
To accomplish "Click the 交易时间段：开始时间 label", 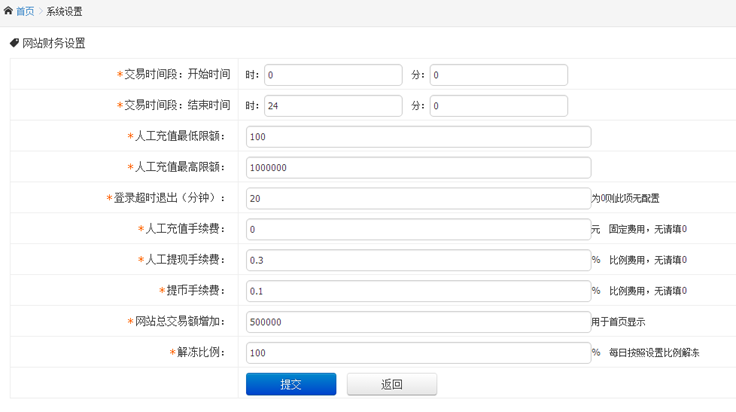I will click(x=176, y=75).
